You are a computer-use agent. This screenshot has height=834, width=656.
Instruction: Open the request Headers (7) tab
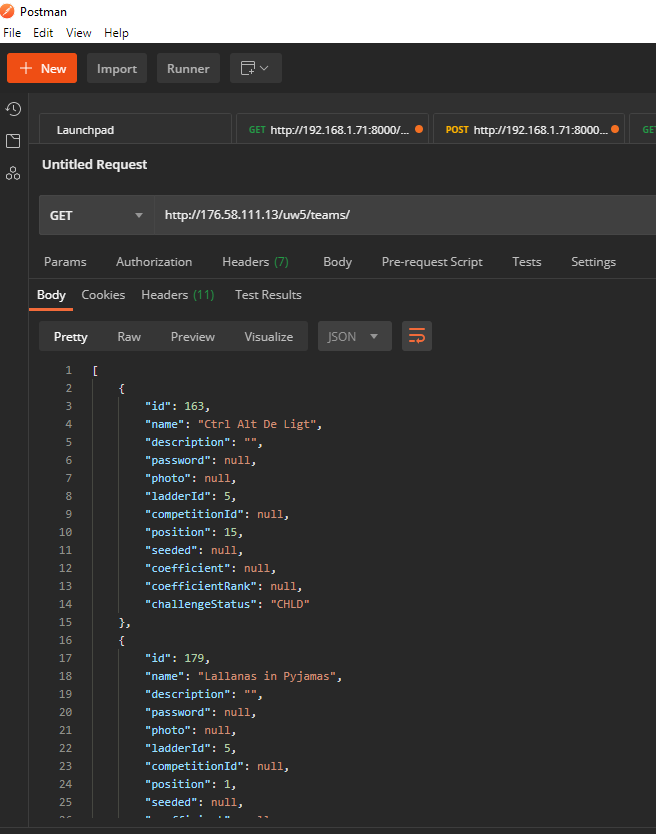[x=255, y=262]
